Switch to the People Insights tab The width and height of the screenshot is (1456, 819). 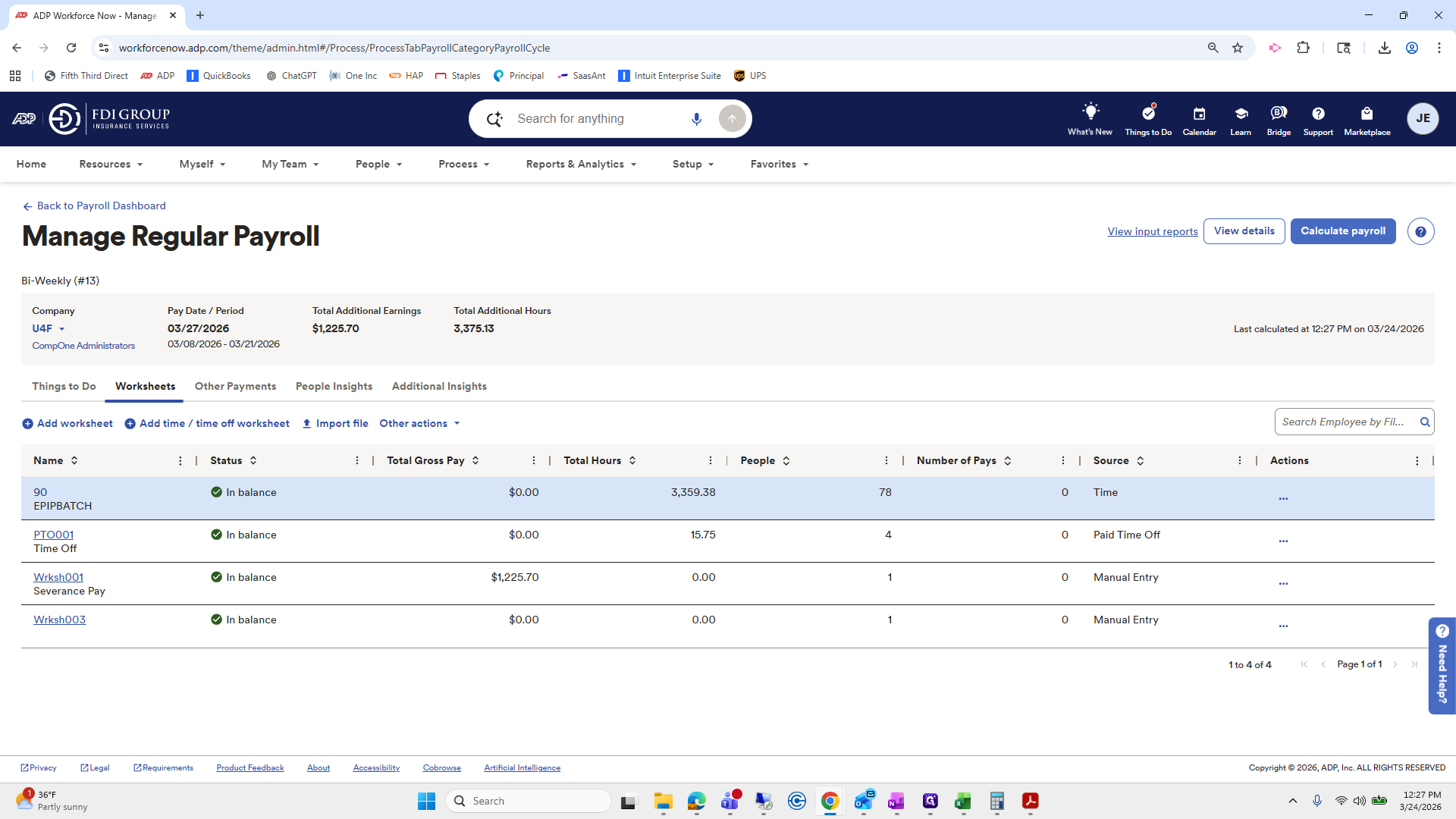[334, 387]
